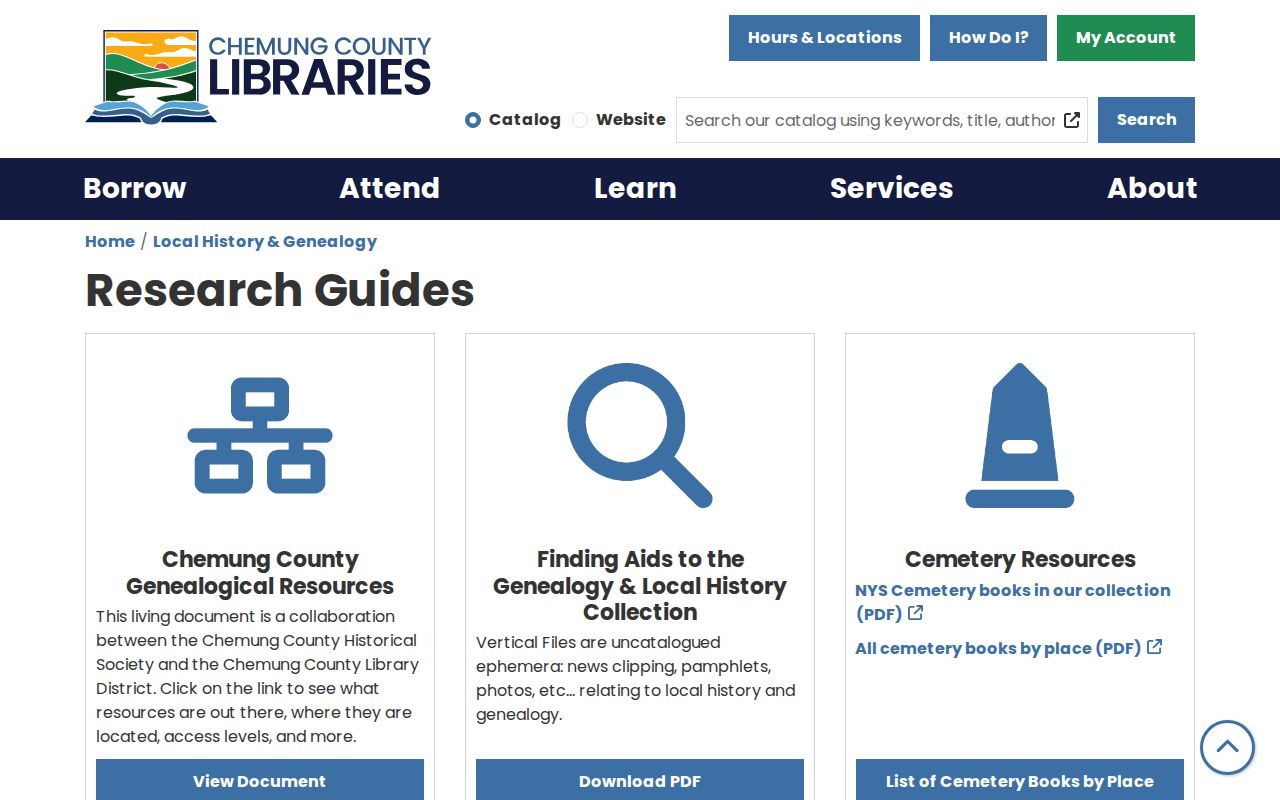
Task: Click external link icon after All cemetery books by place
Action: 1154,647
